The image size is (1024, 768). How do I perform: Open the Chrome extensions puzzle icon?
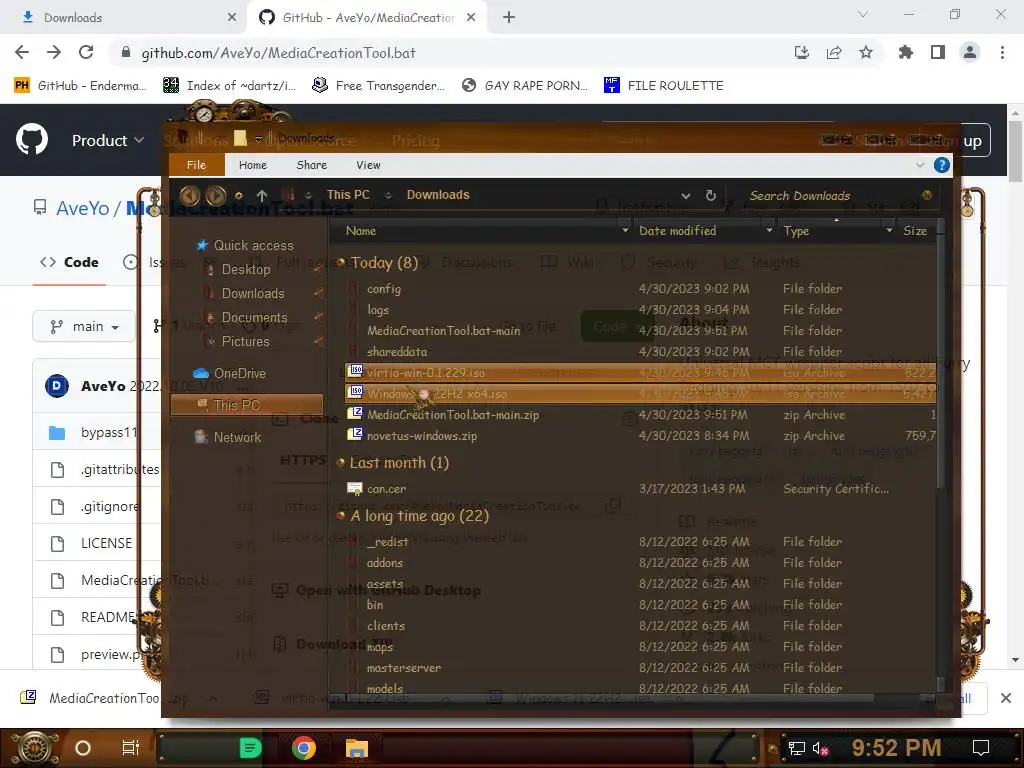(905, 52)
